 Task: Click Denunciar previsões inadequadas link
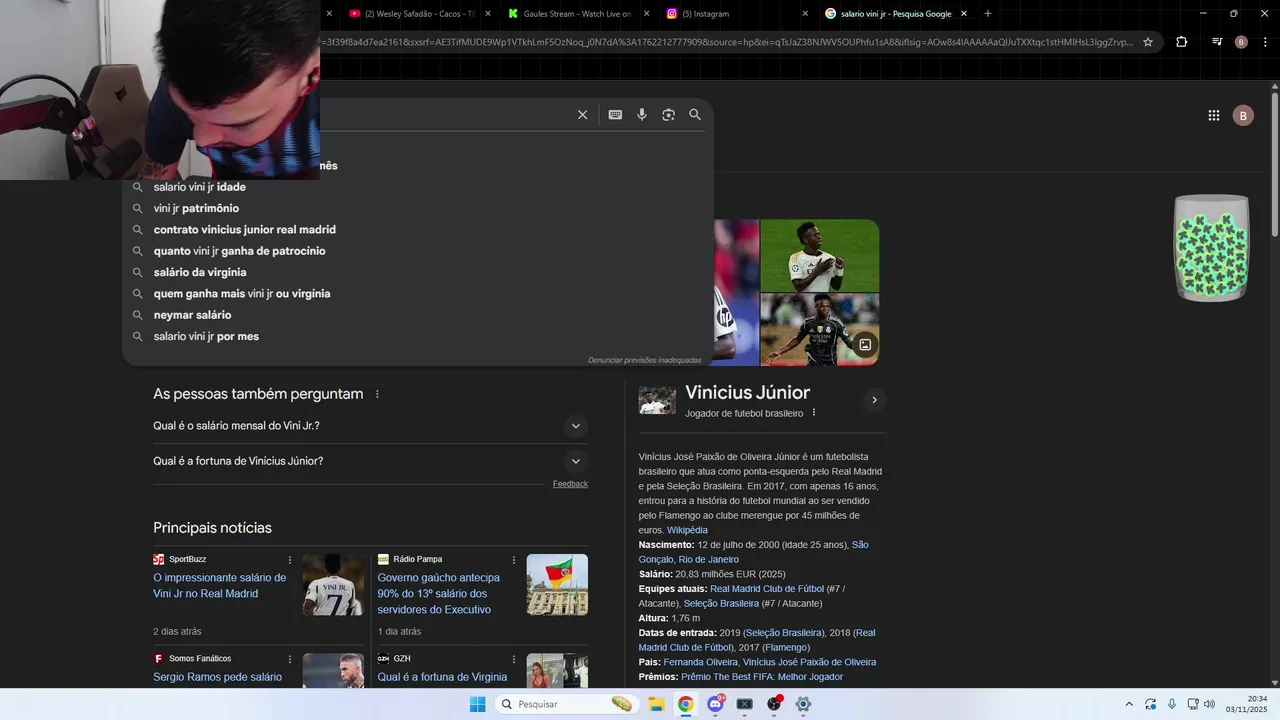644,360
